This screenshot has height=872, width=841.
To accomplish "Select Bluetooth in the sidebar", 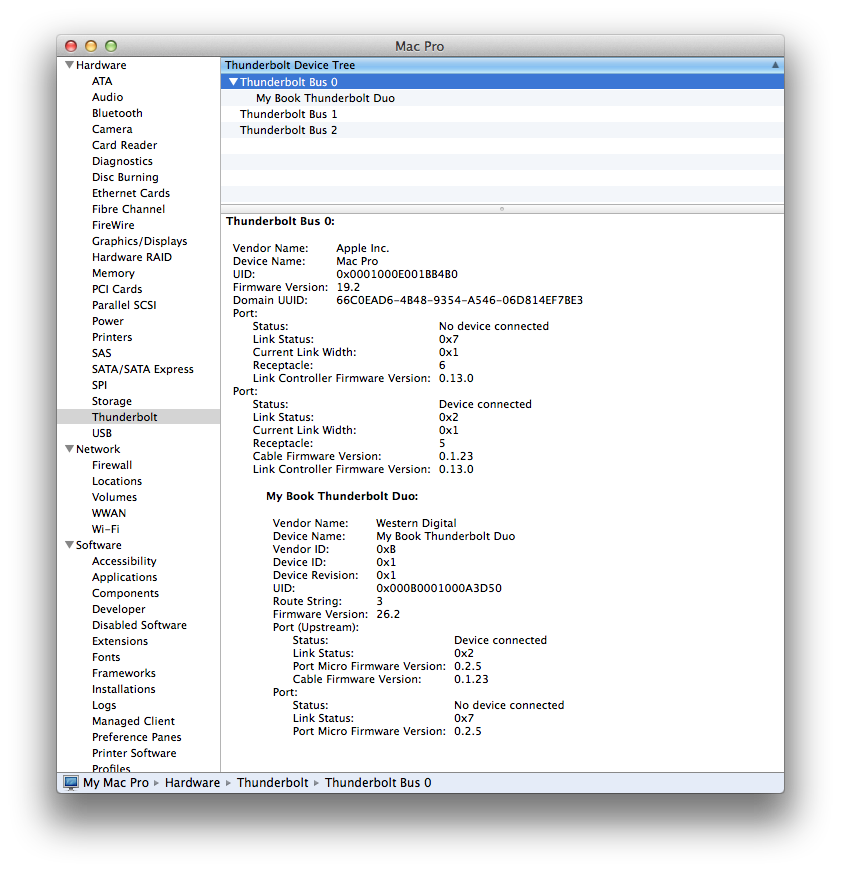I will click(x=117, y=113).
